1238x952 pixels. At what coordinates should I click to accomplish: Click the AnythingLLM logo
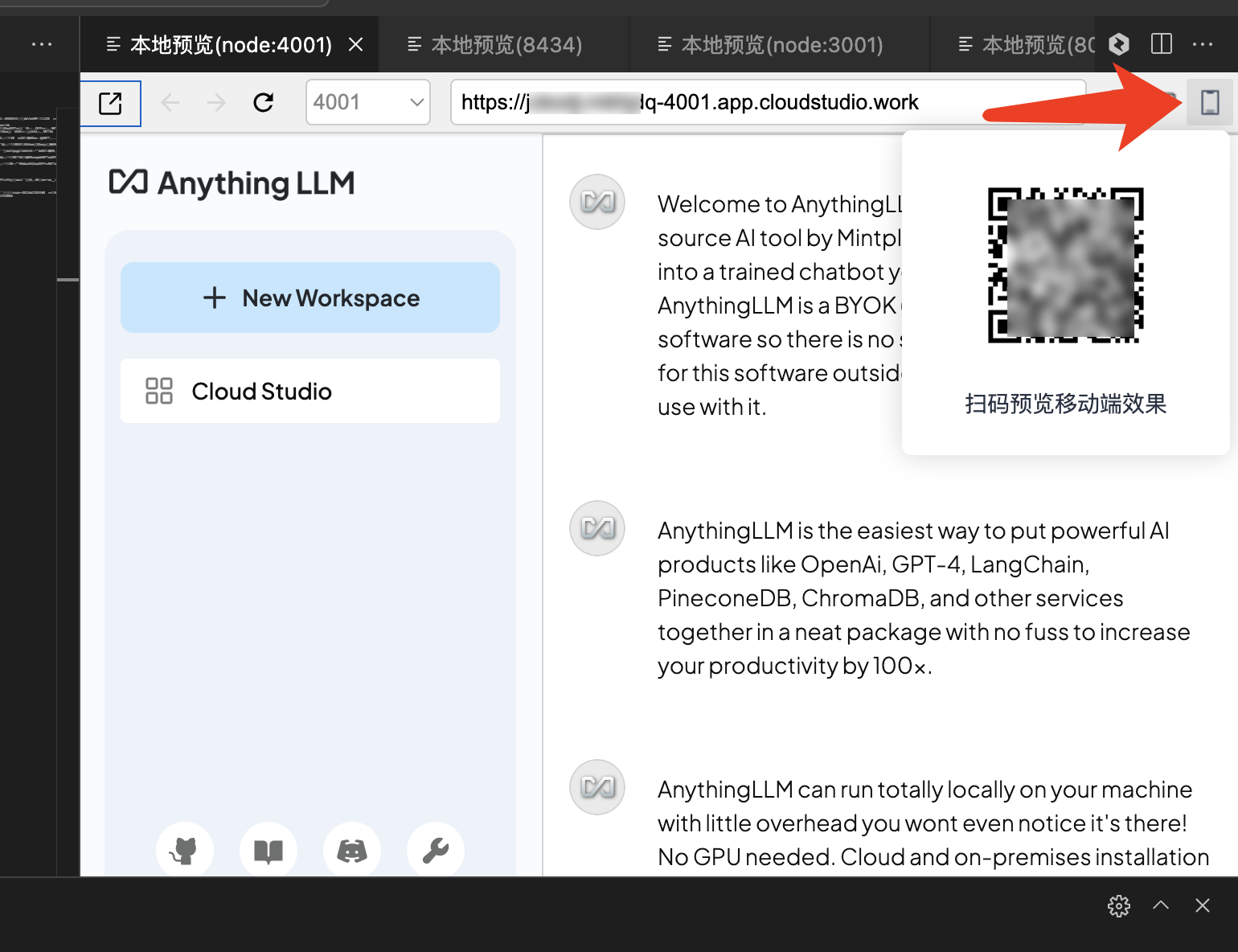point(232,183)
